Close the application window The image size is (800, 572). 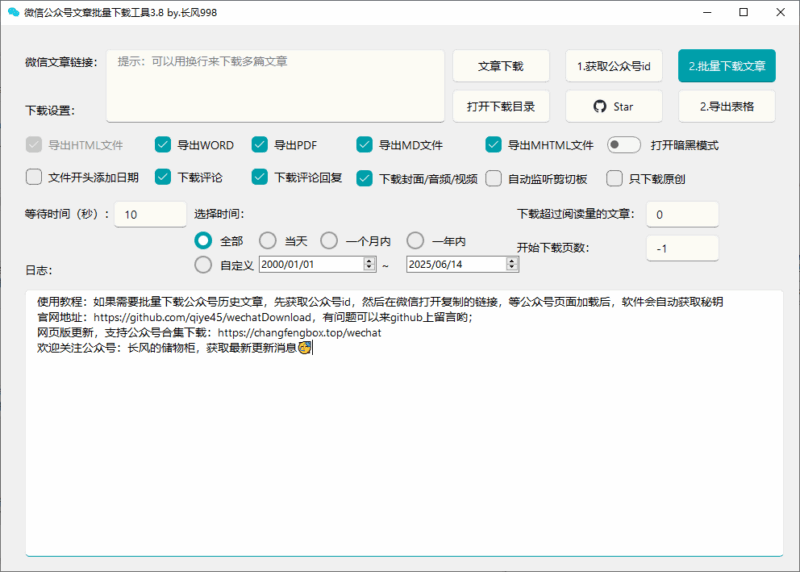tap(781, 12)
